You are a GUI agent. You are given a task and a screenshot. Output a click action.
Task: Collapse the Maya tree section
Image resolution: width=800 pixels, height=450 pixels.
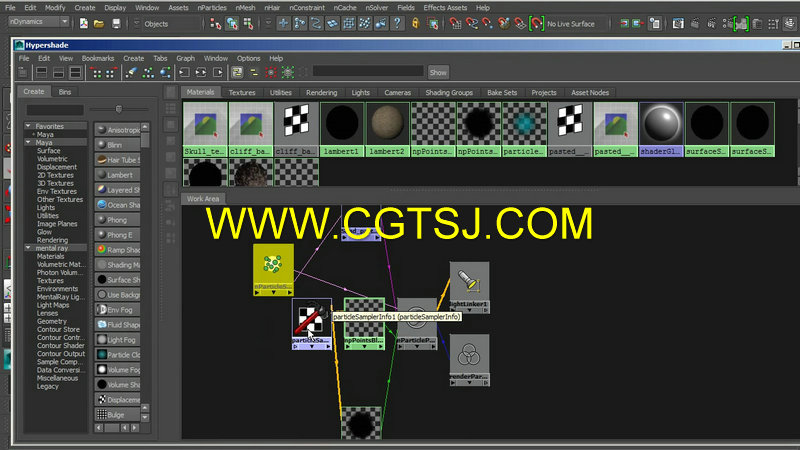click(x=29, y=142)
